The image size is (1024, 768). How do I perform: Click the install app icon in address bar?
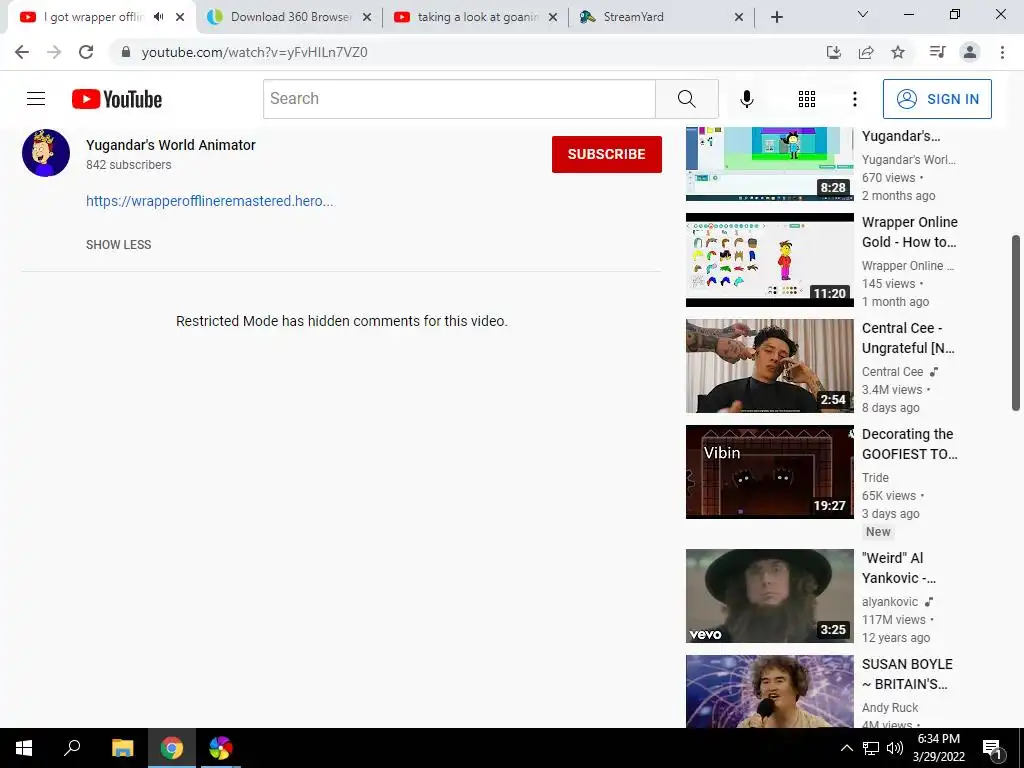[834, 52]
